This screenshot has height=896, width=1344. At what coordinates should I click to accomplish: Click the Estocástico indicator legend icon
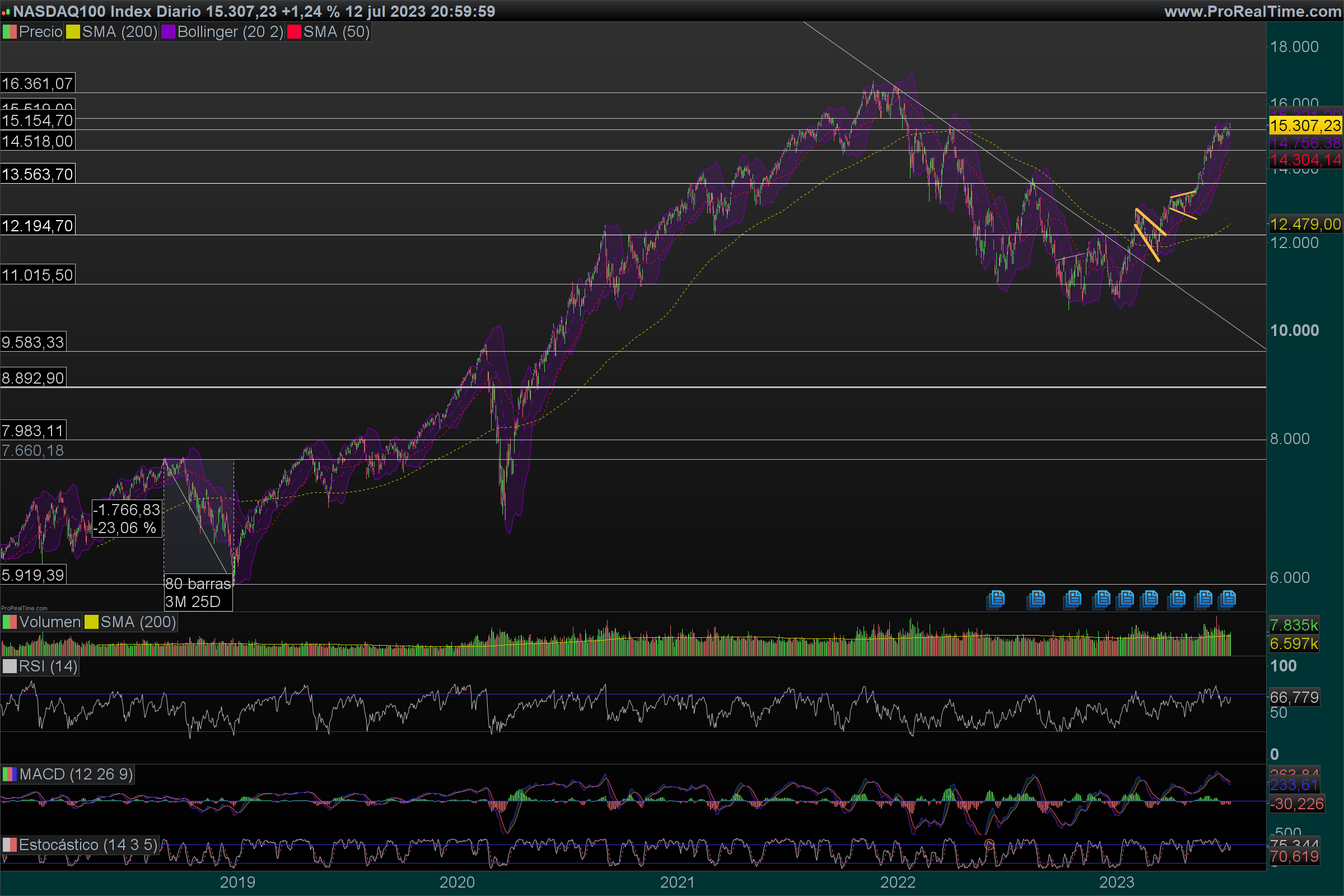pyautogui.click(x=9, y=845)
